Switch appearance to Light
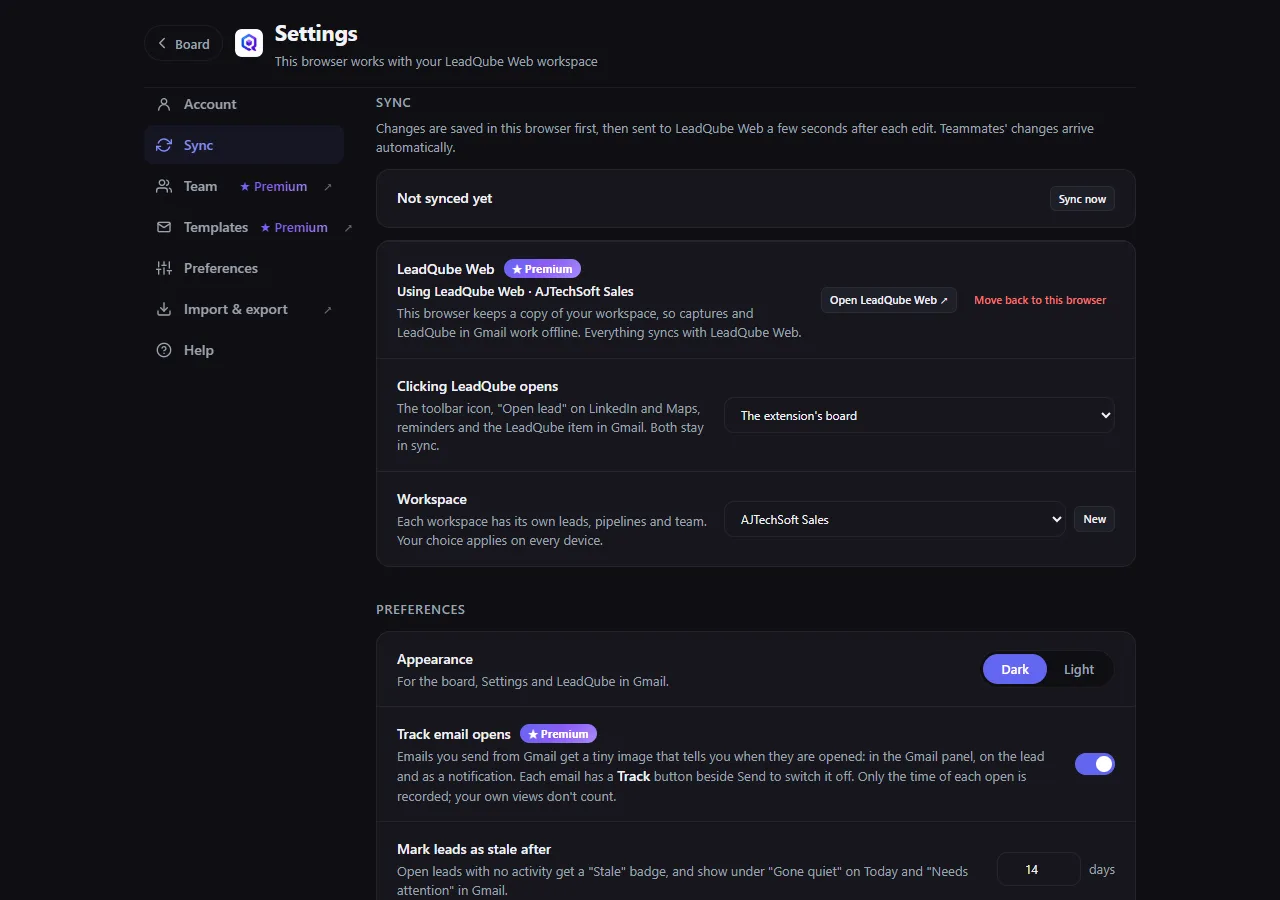The width and height of the screenshot is (1280, 900). 1079,669
